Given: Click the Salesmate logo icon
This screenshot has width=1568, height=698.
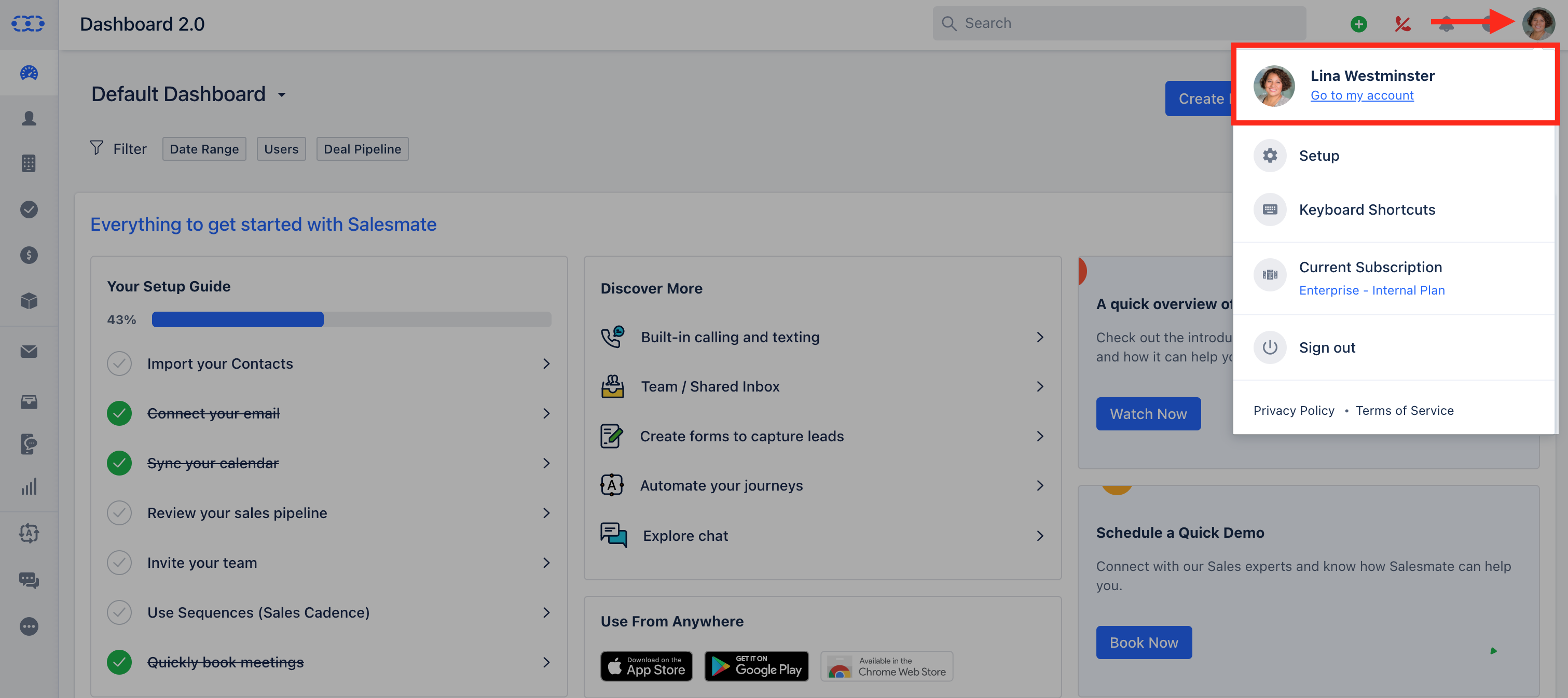Looking at the screenshot, I should click(28, 24).
